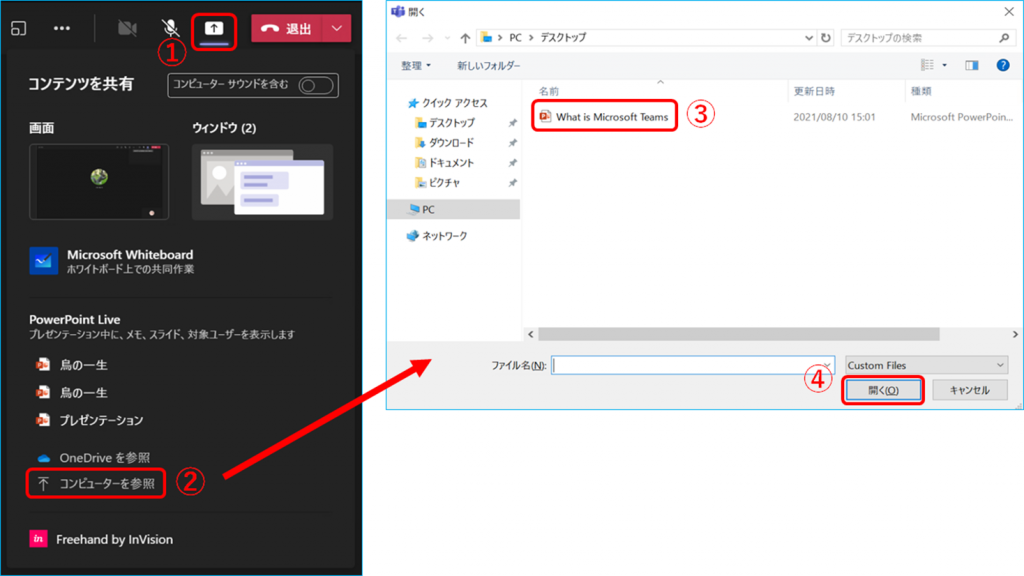Toggle the preview pane icon
Screen dimensions: 1024x576
pyautogui.click(x=971, y=65)
